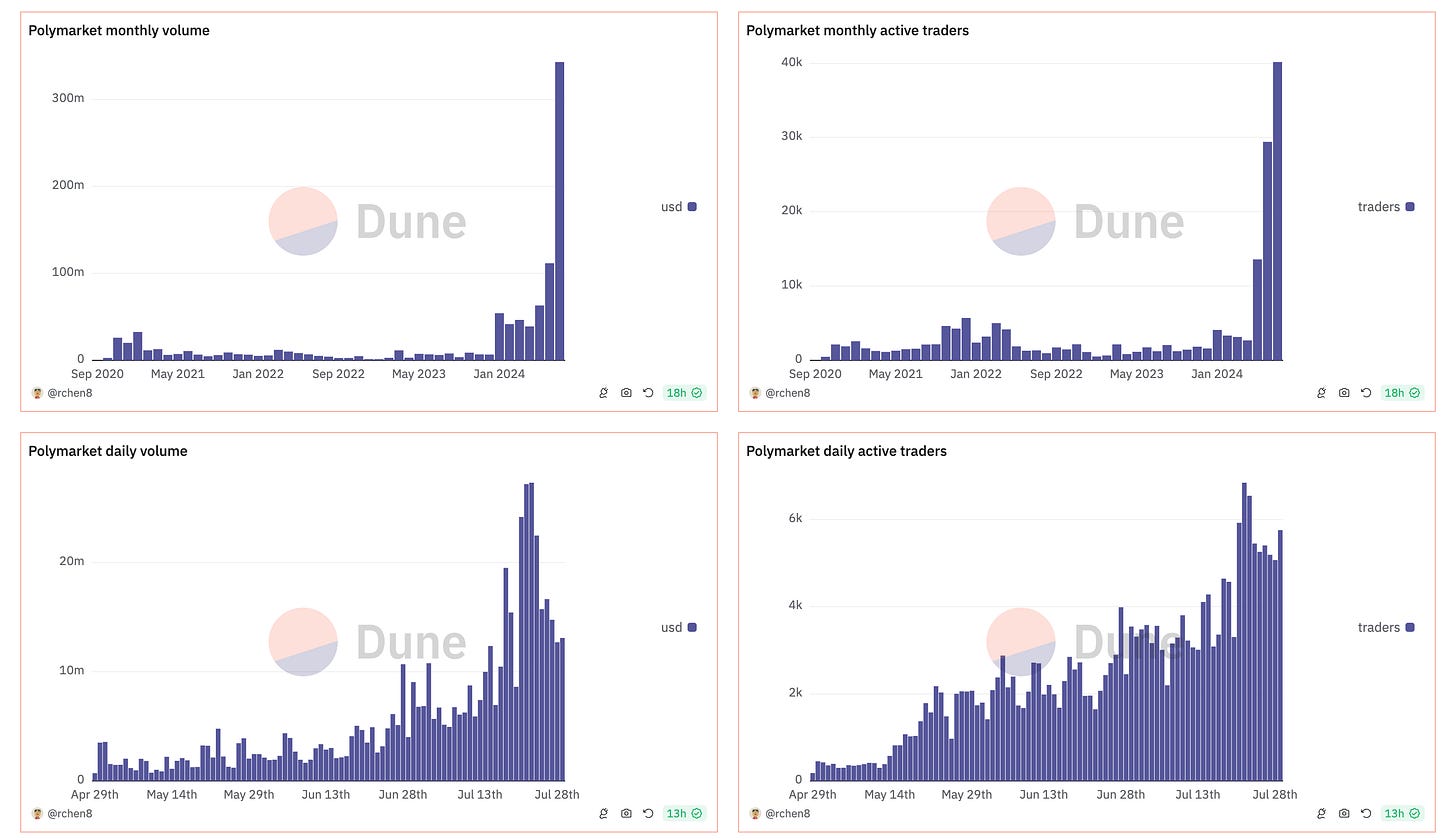Click the 'Jun 28th' x-axis label on daily active traders
Screen dimensions: 1456x840
tap(1121, 795)
